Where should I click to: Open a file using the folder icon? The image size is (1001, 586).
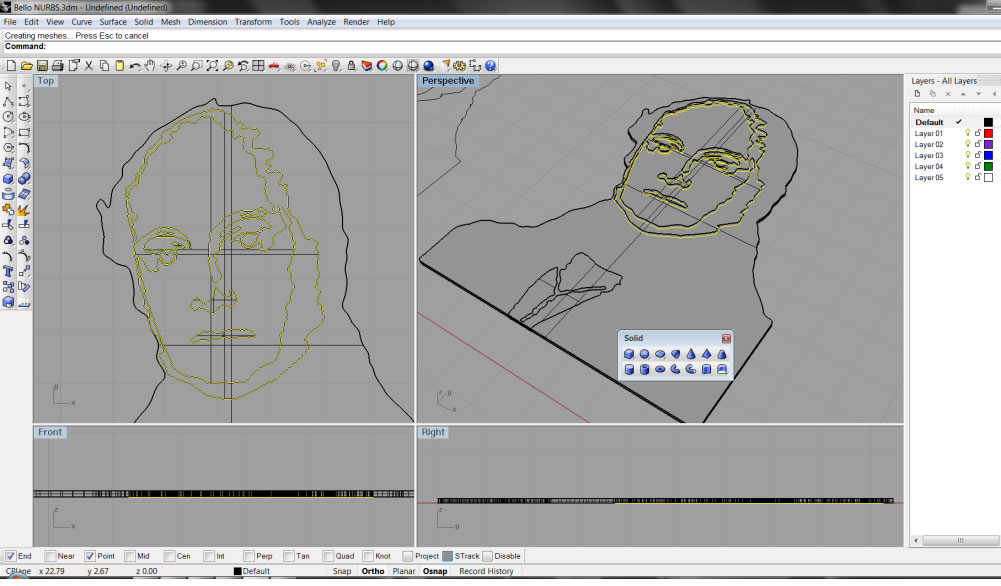click(x=27, y=66)
